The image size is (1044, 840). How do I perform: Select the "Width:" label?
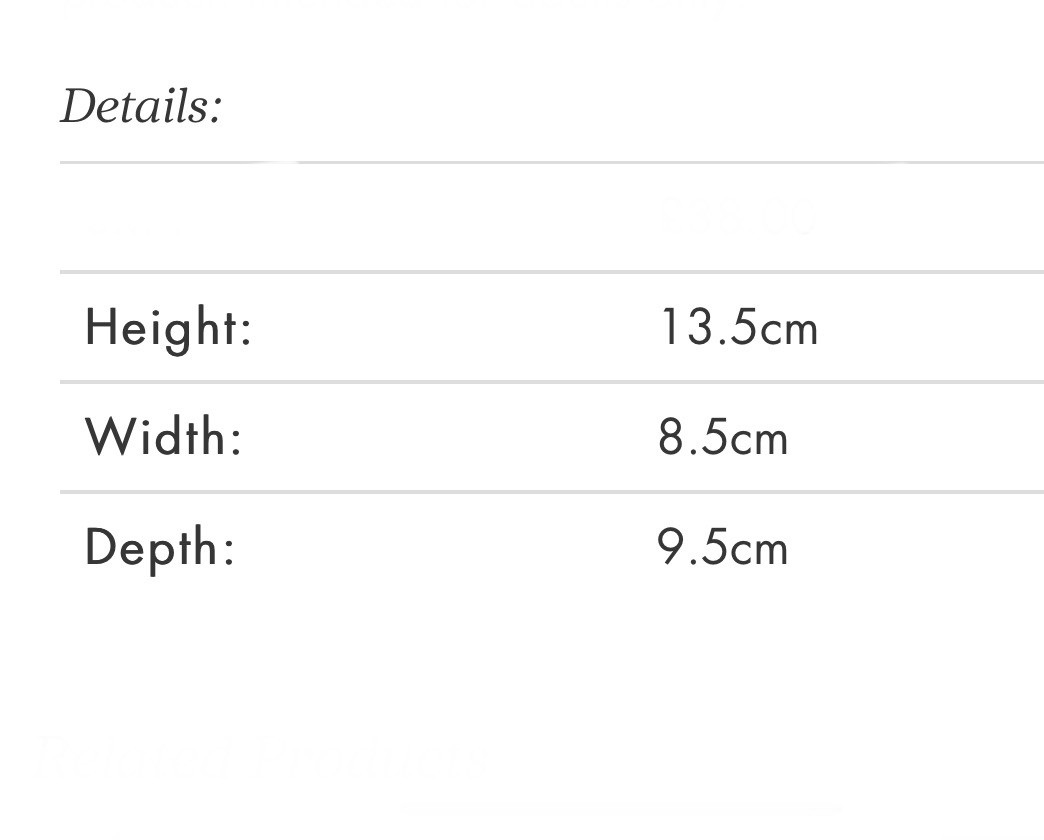click(164, 438)
